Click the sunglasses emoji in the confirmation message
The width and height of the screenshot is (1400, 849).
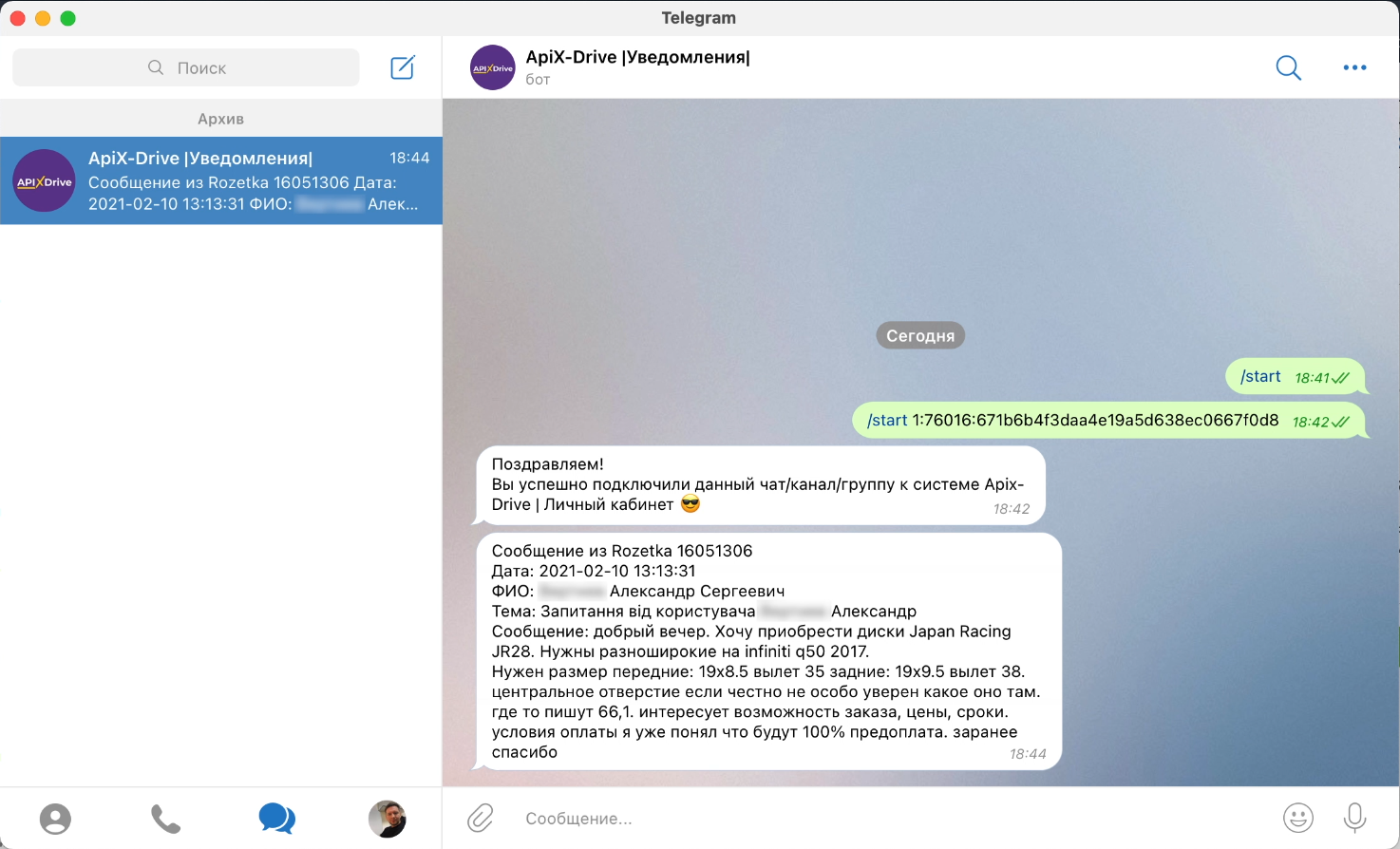pos(691,504)
